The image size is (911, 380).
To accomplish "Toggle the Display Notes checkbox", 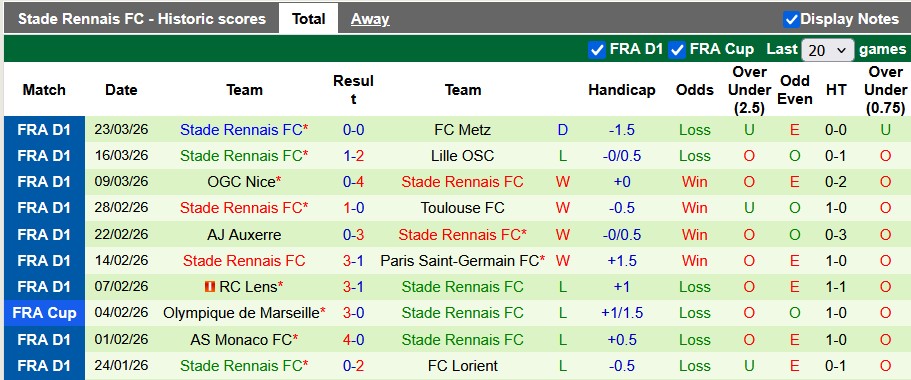I will coord(791,19).
